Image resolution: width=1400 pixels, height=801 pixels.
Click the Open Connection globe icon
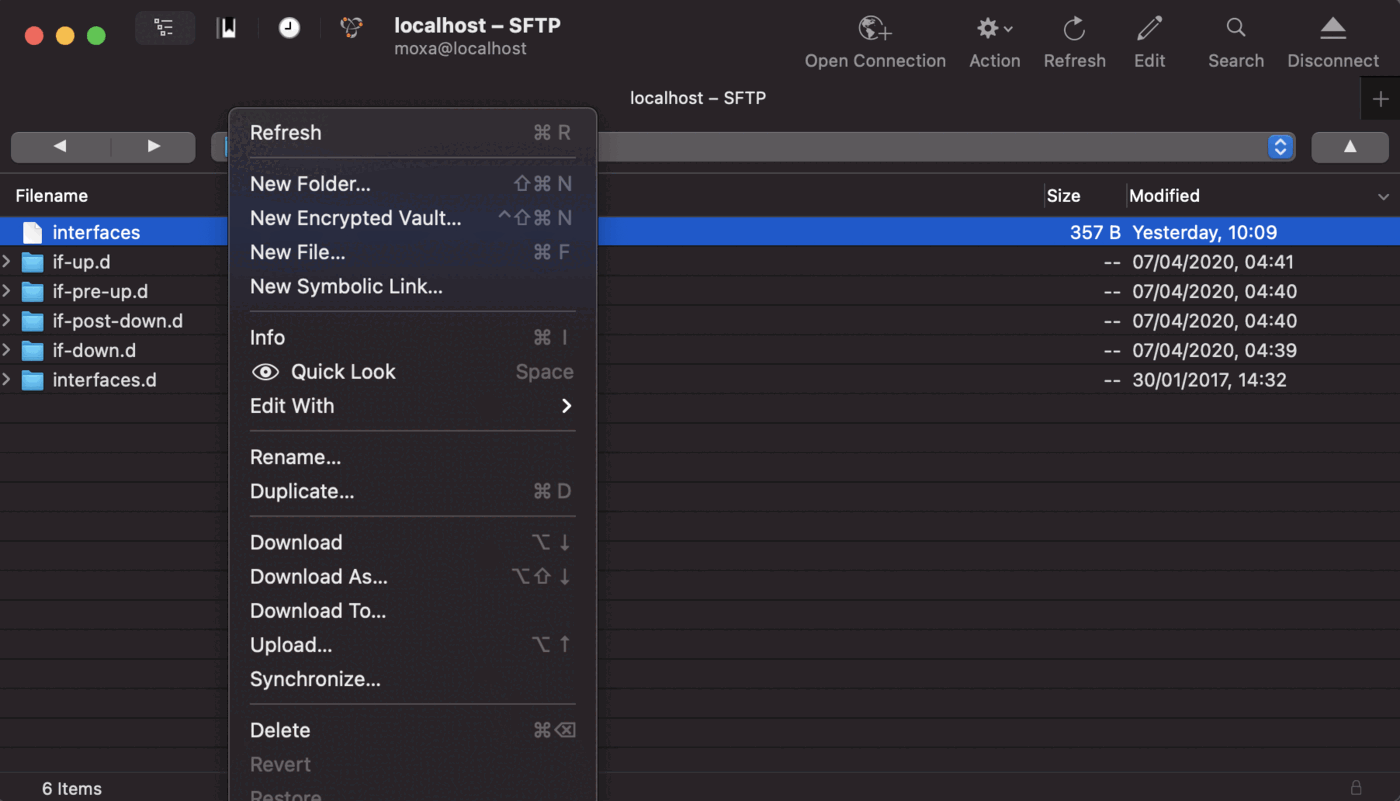[x=875, y=29]
